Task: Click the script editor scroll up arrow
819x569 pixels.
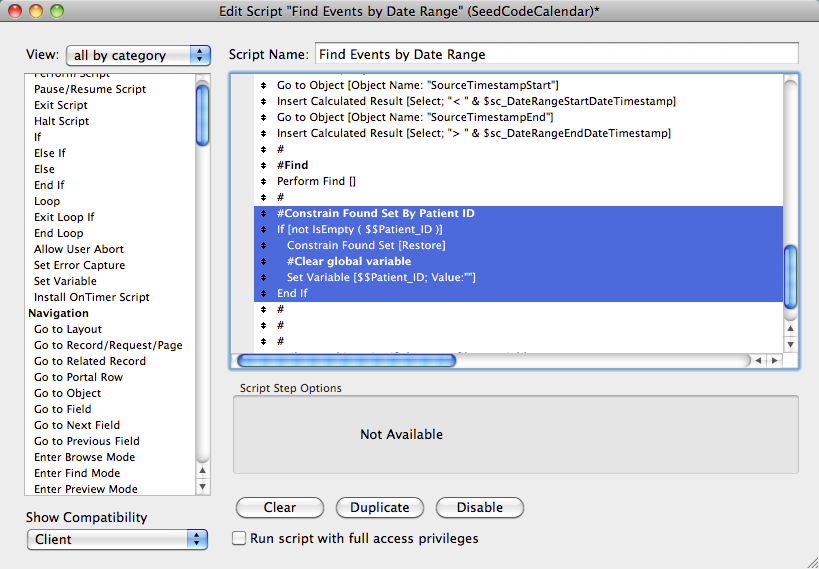Action: [790, 329]
